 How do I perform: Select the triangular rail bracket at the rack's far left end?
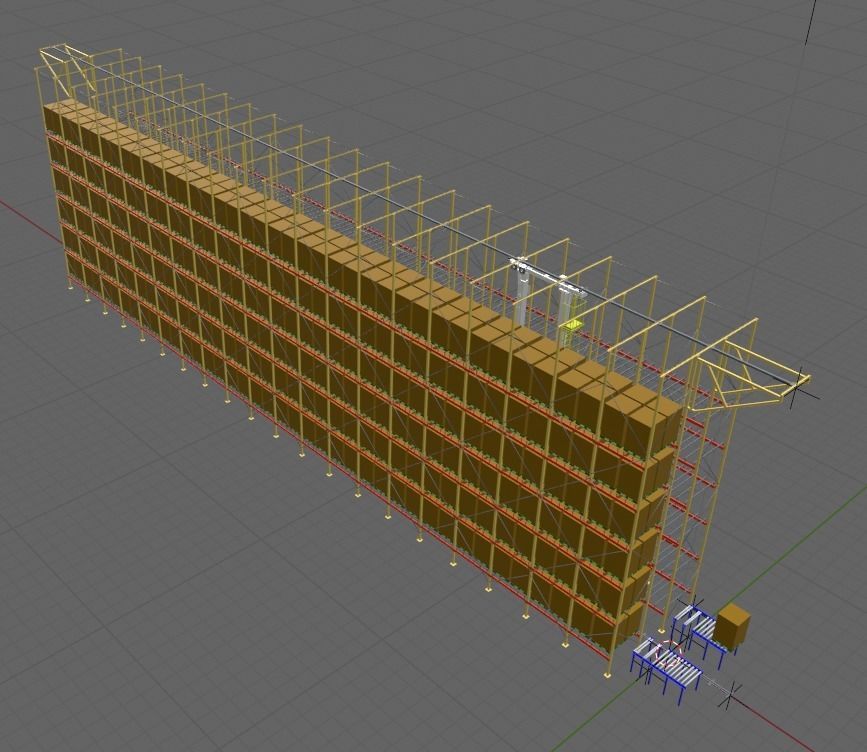(x=66, y=70)
